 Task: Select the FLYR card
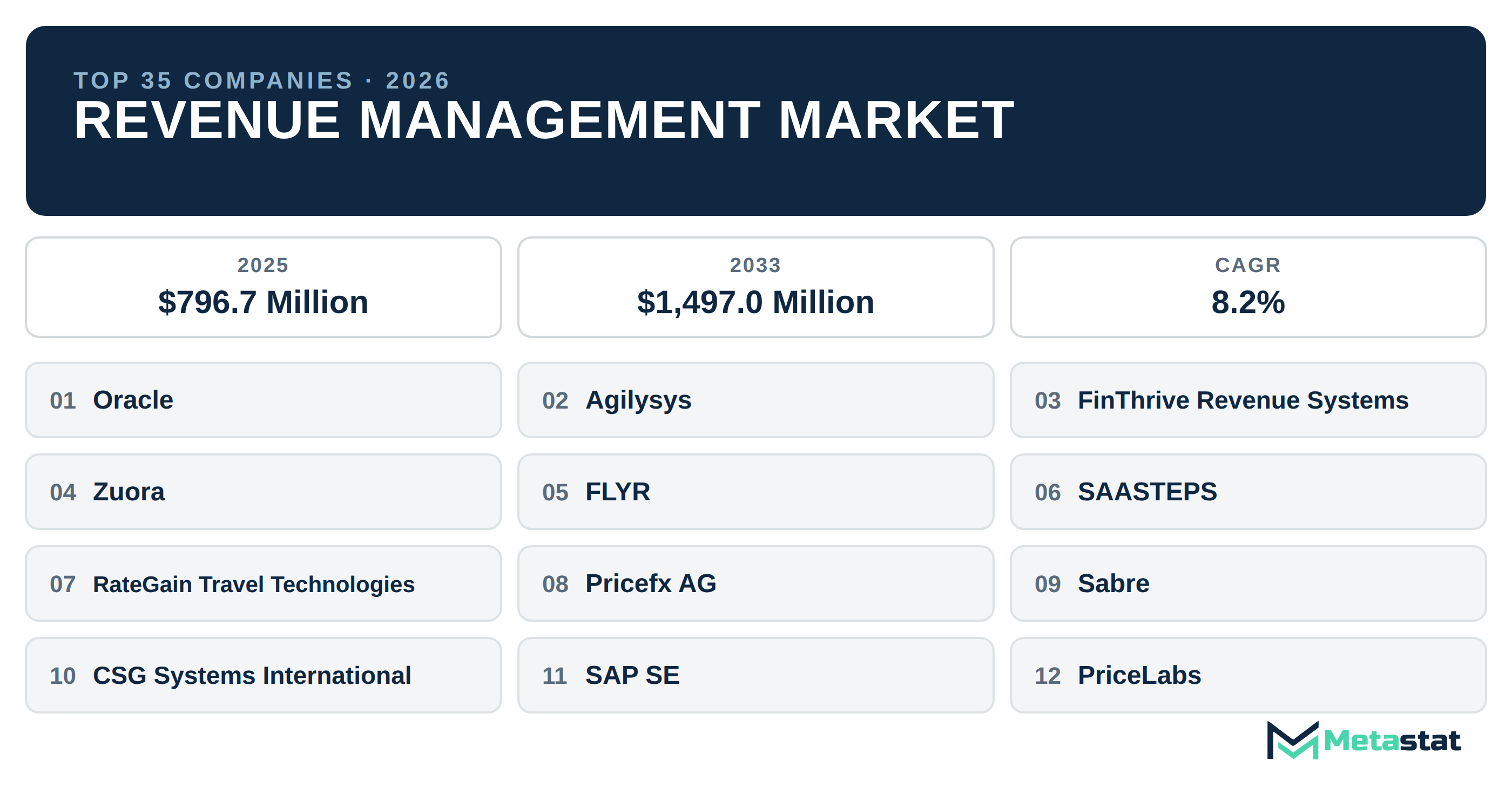point(756,492)
